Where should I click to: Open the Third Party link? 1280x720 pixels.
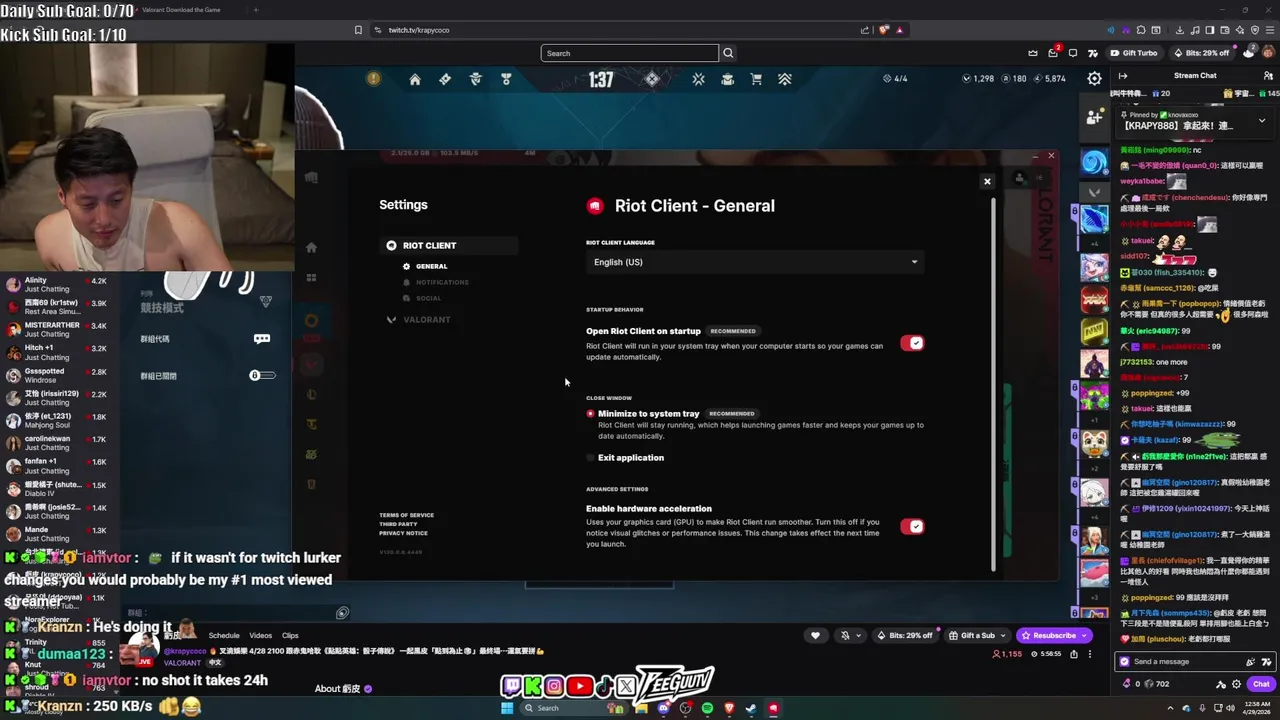(398, 524)
